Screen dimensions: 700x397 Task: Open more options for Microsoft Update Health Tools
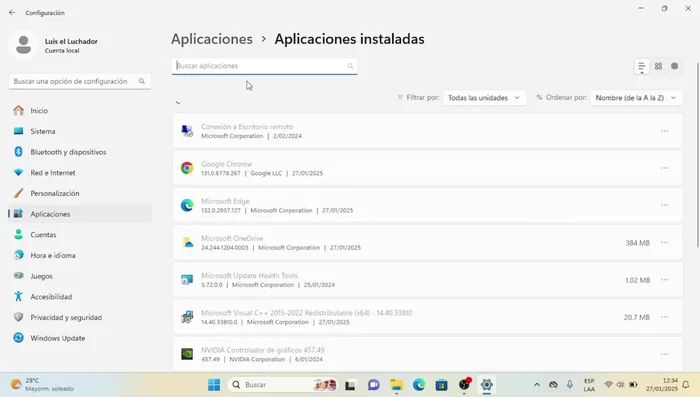[x=664, y=280]
